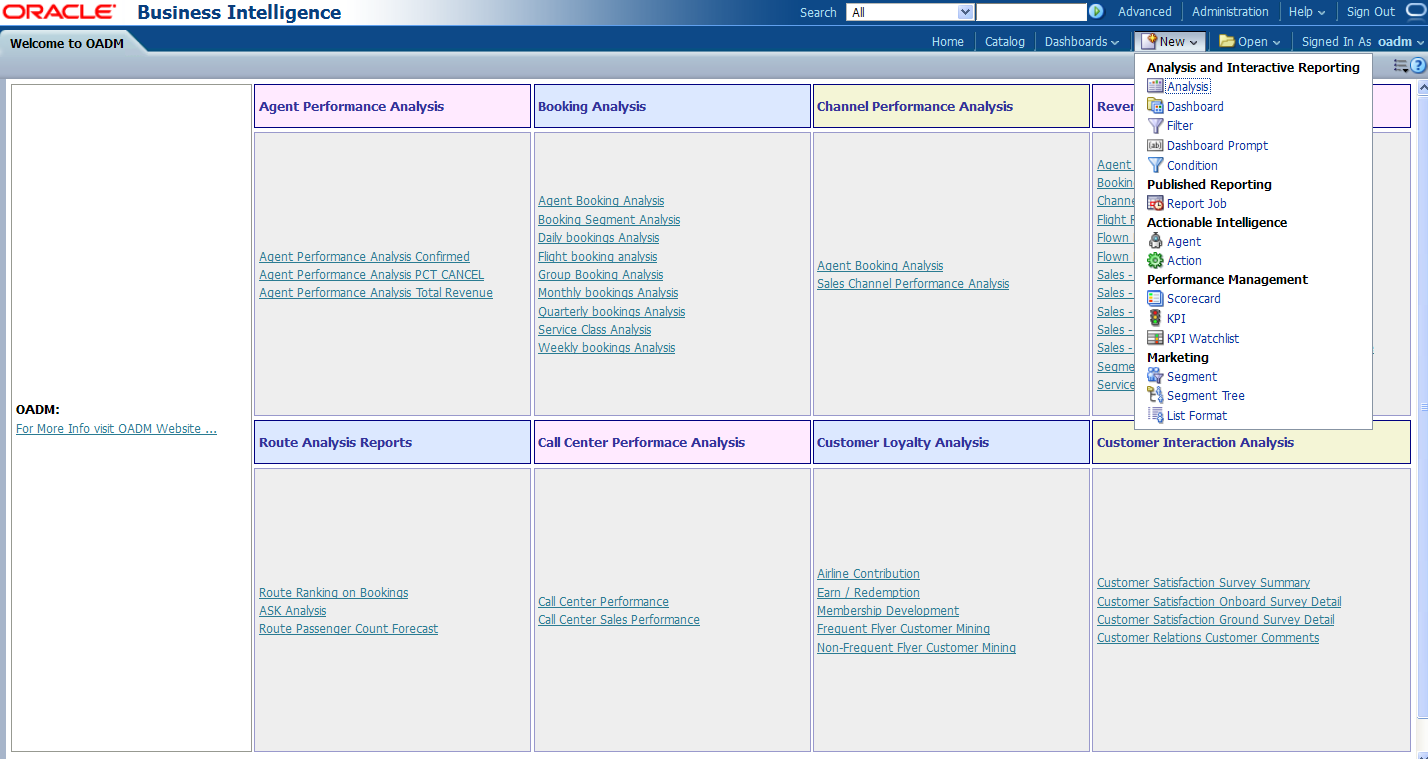1428x759 pixels.
Task: Open the Help dropdown menu
Action: tap(1306, 12)
